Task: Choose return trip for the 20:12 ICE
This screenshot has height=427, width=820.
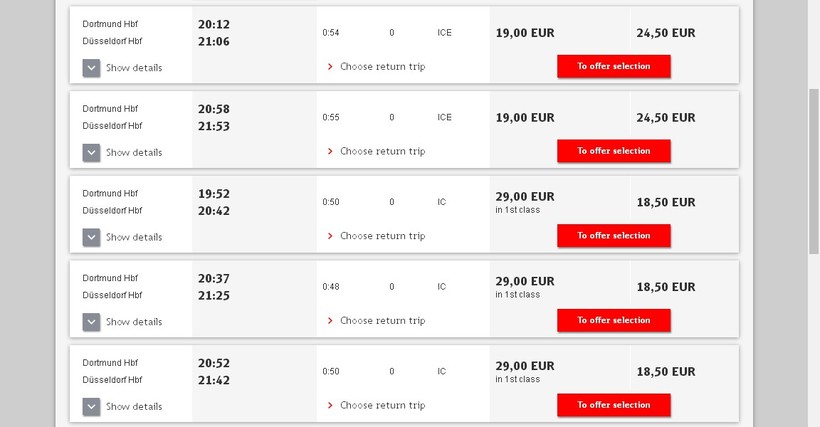Action: click(x=376, y=67)
